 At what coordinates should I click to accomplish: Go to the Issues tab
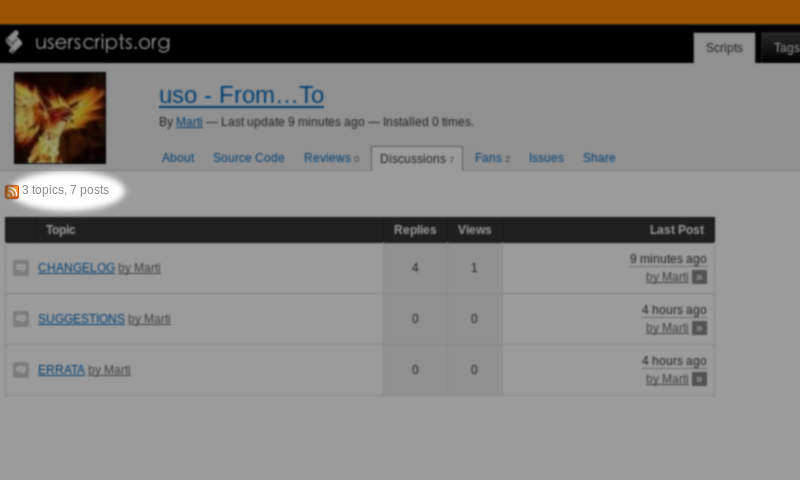546,158
